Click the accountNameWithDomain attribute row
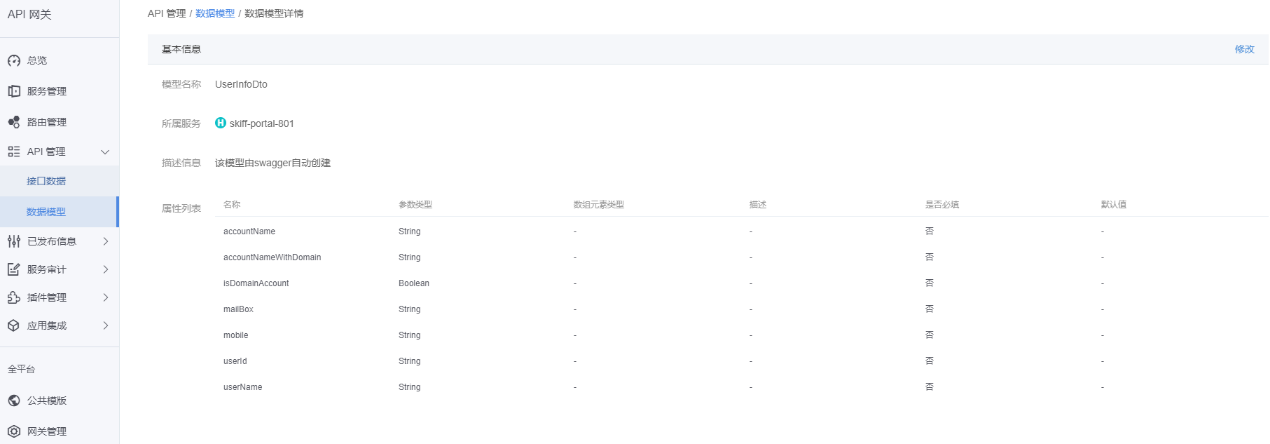1270x444 pixels. 272,257
